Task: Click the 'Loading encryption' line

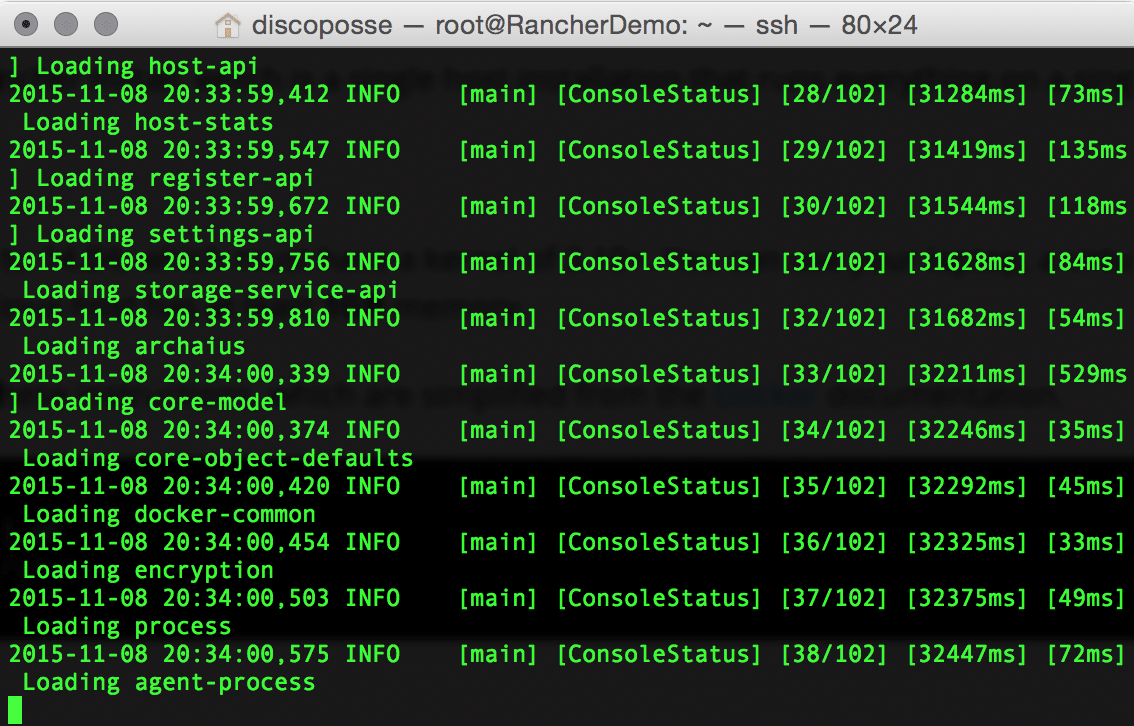Action: click(x=147, y=570)
